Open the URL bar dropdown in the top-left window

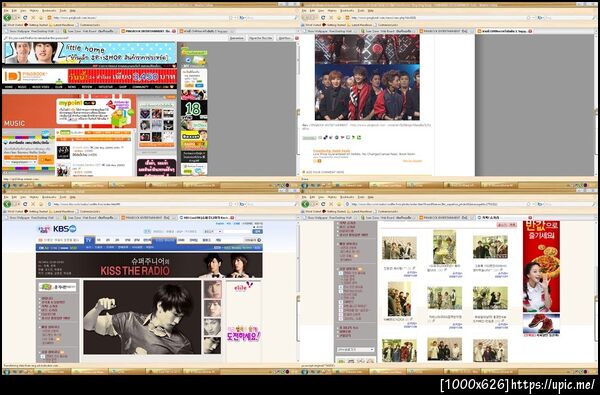235,18
